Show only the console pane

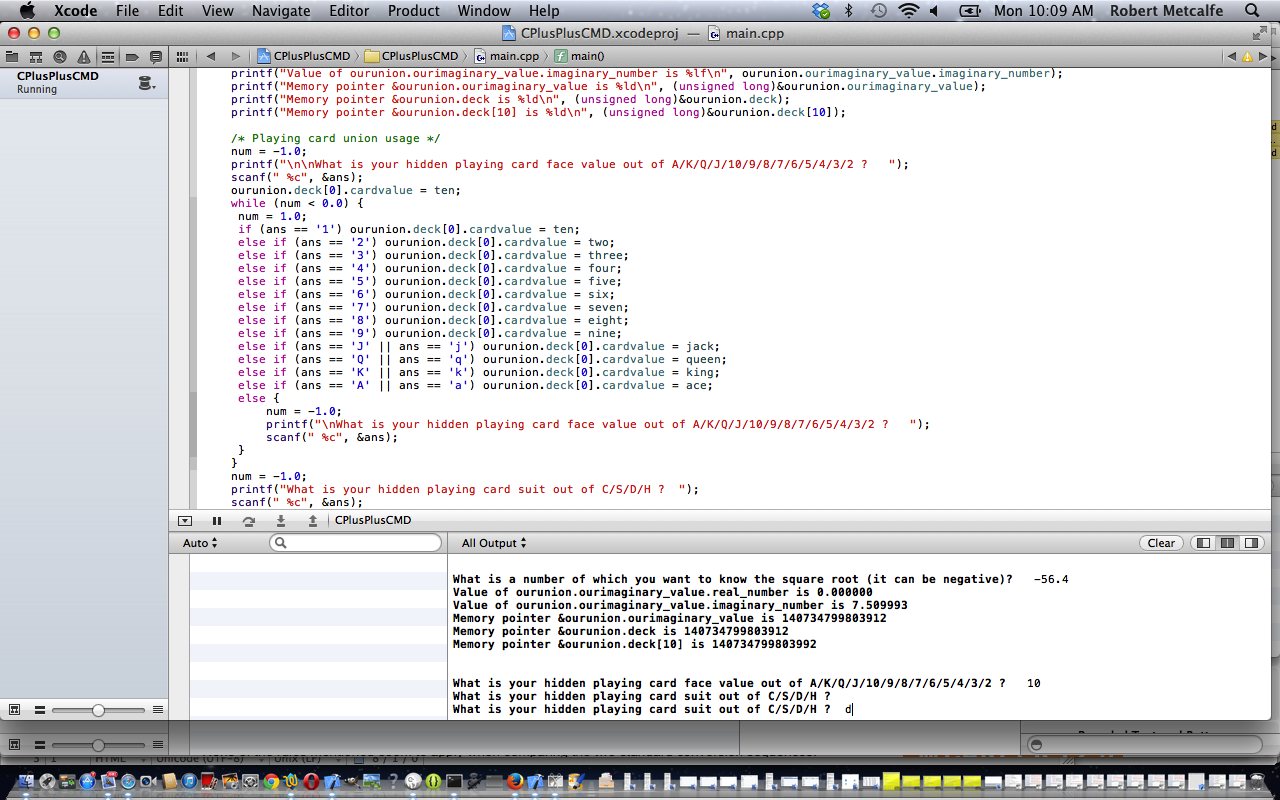1250,543
